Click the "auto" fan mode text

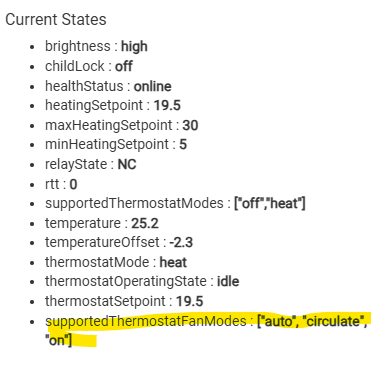point(278,321)
